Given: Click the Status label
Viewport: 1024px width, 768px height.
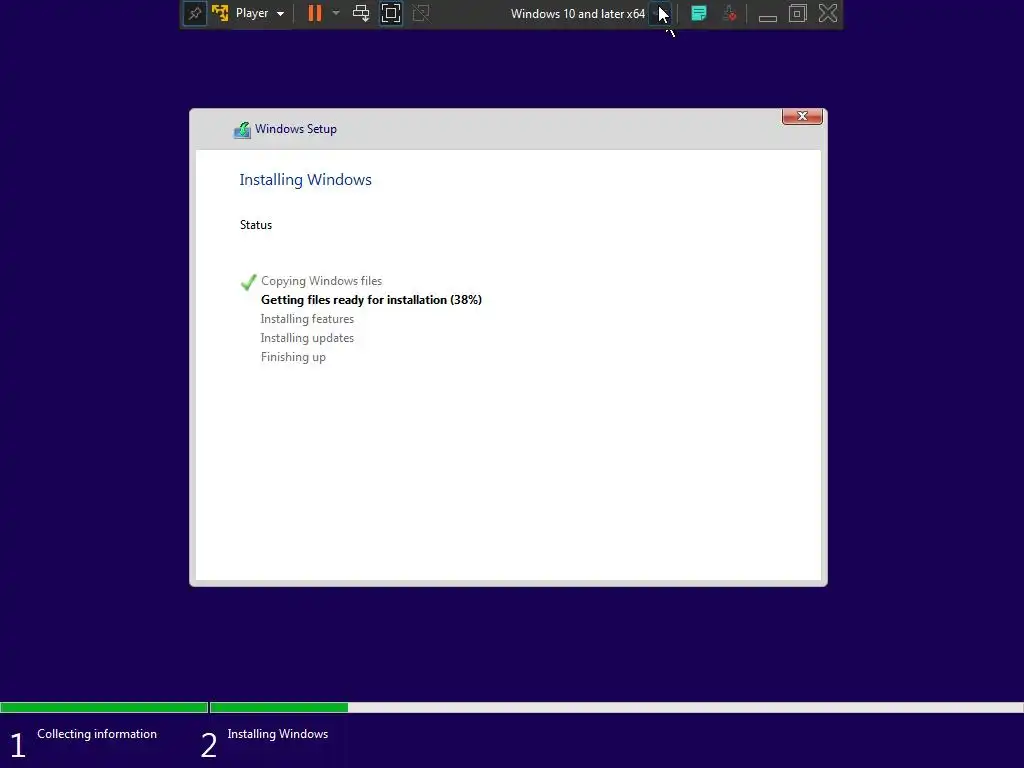Looking at the screenshot, I should 255,225.
